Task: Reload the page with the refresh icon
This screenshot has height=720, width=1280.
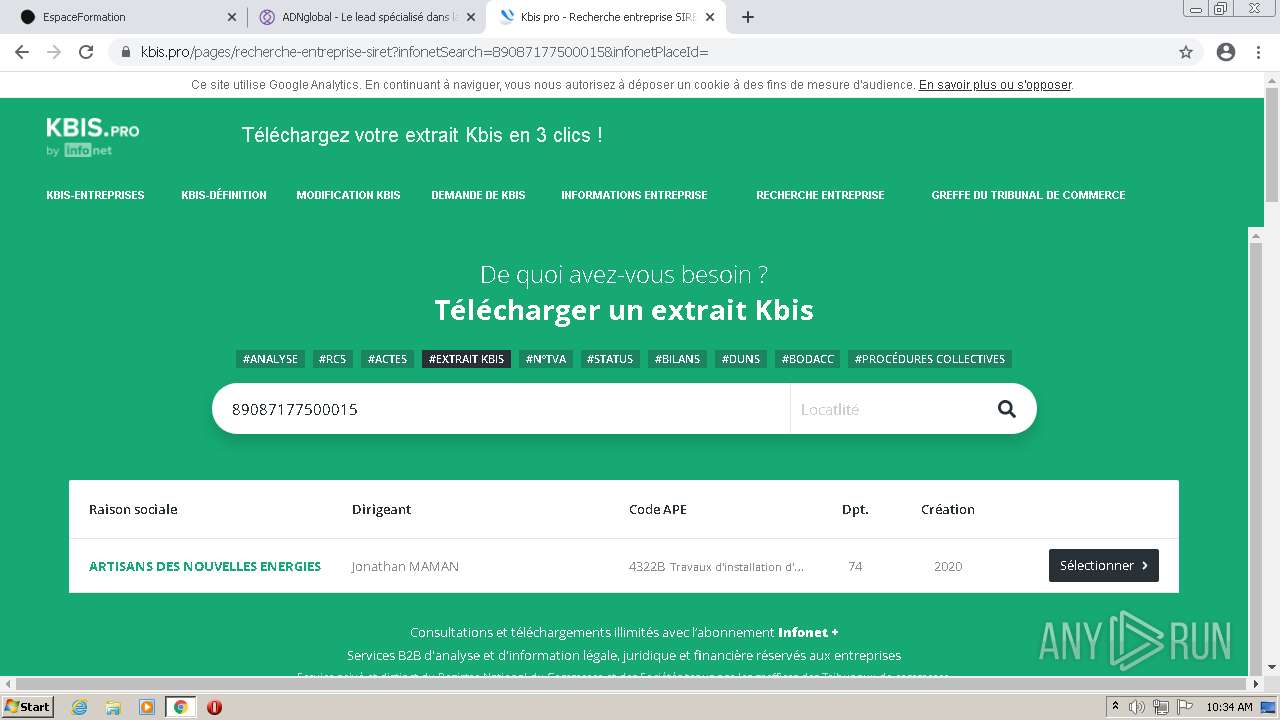Action: tap(86, 52)
